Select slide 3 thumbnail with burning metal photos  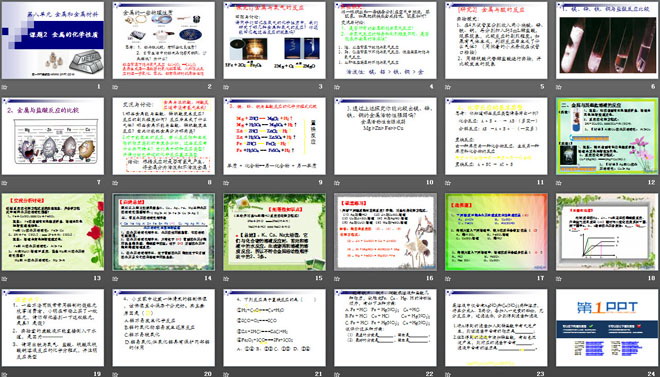(274, 40)
